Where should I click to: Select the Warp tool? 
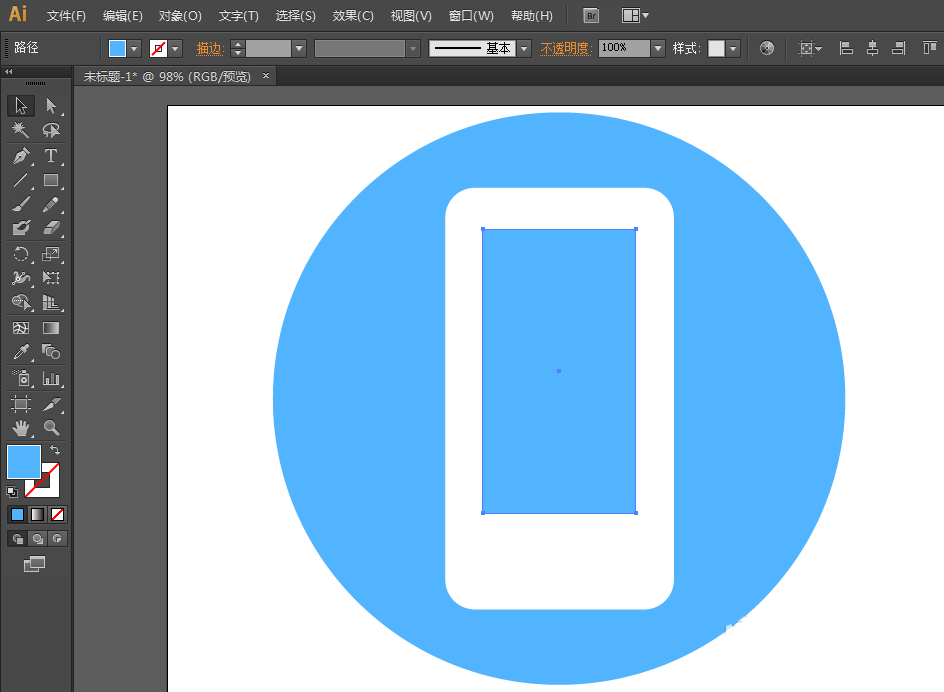pos(21,278)
